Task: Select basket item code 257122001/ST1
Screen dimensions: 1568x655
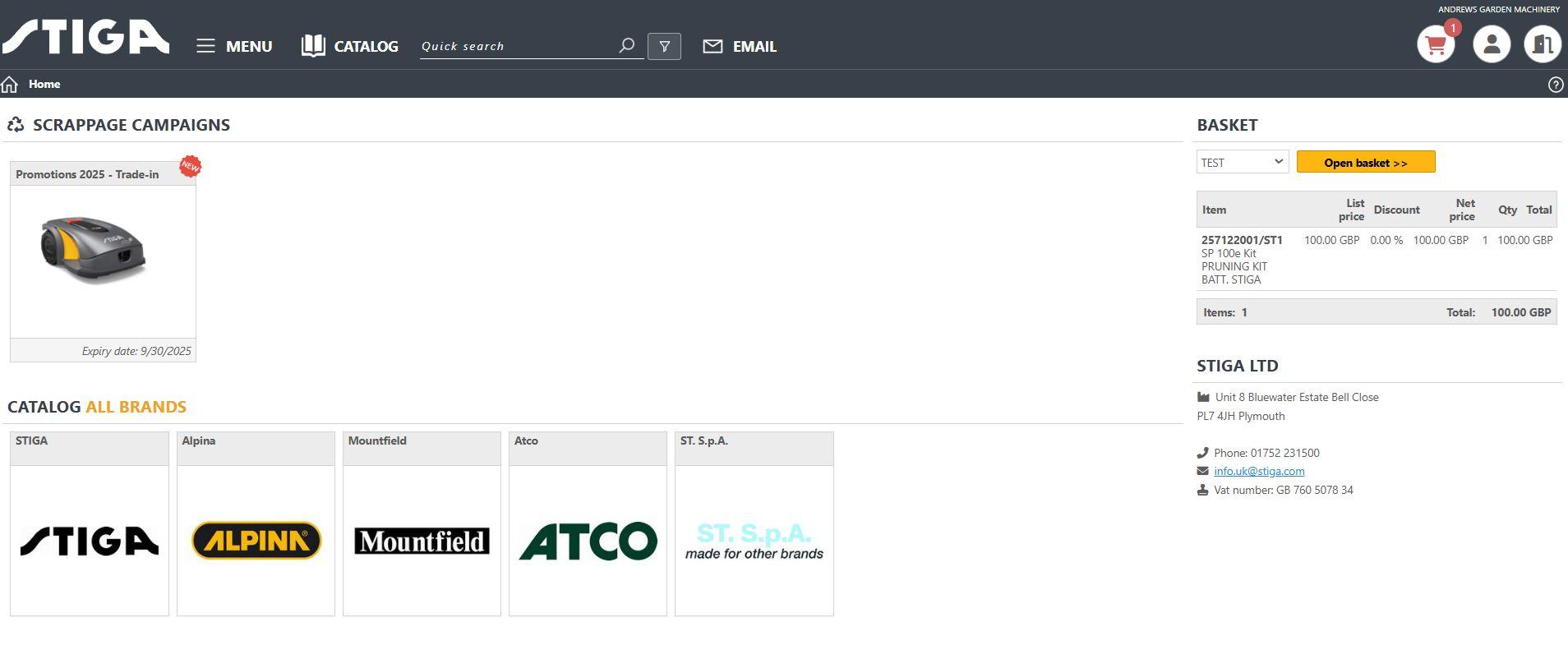Action: [1242, 240]
